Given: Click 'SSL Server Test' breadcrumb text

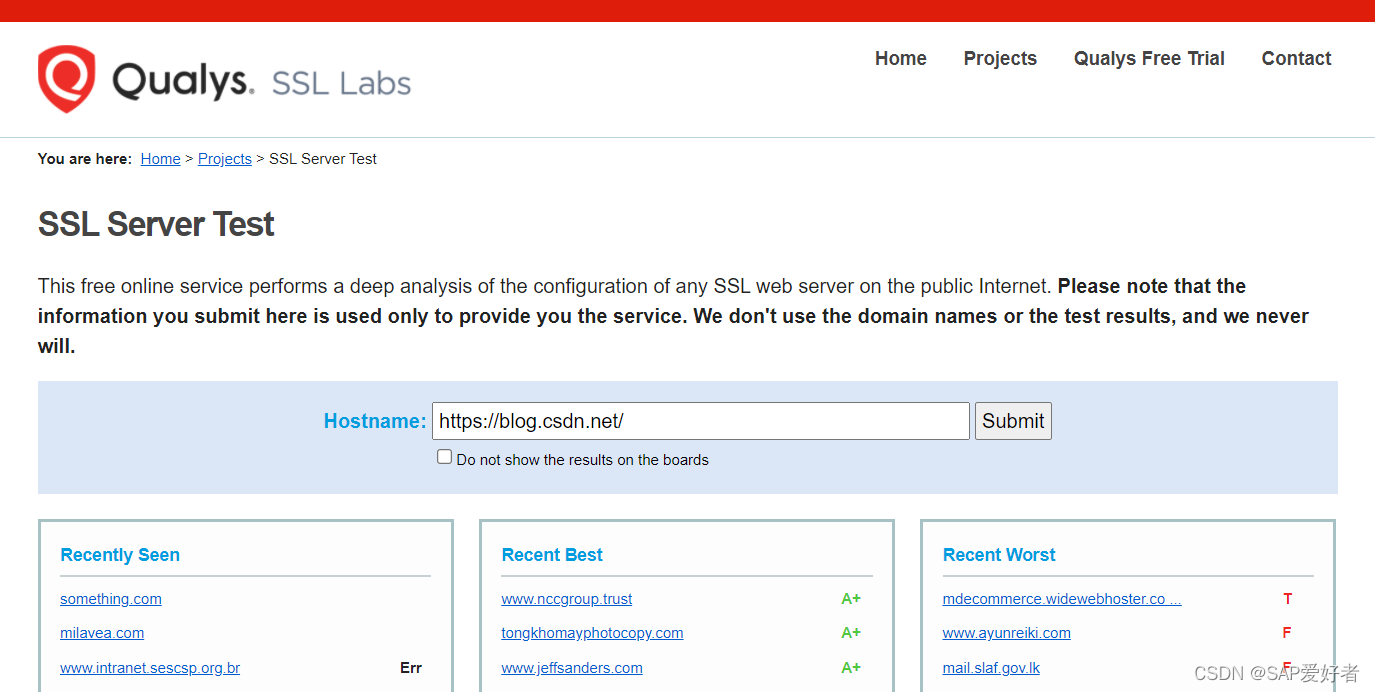Looking at the screenshot, I should (x=323, y=159).
